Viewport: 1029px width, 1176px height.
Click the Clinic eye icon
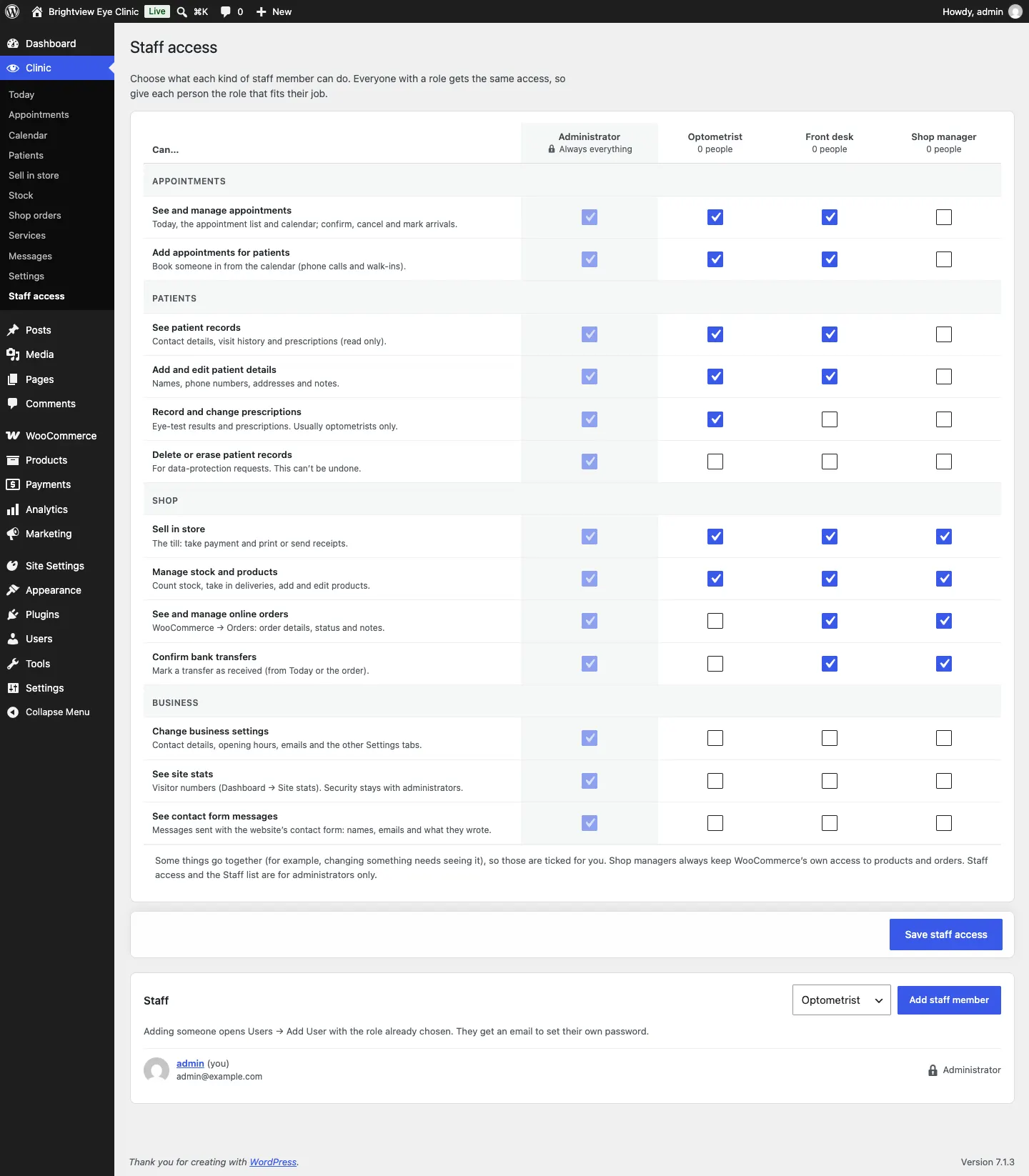tap(13, 68)
